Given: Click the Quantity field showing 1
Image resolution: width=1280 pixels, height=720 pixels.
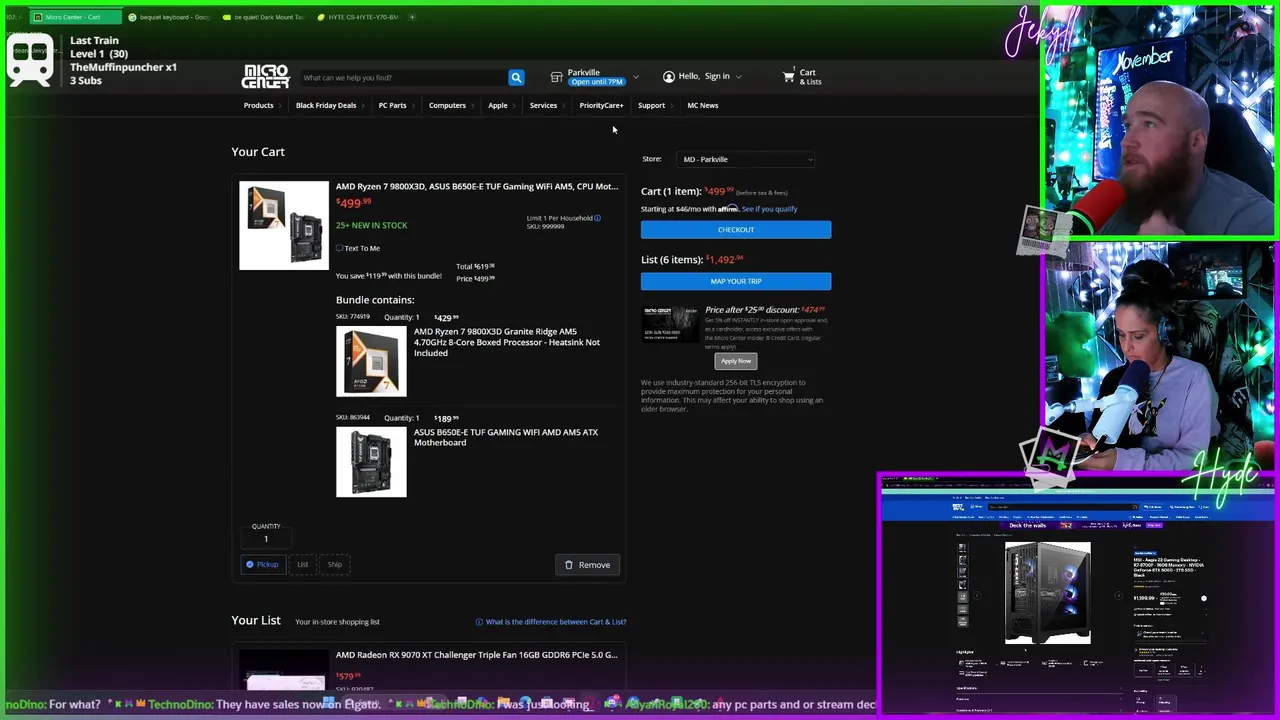Looking at the screenshot, I should [x=266, y=539].
